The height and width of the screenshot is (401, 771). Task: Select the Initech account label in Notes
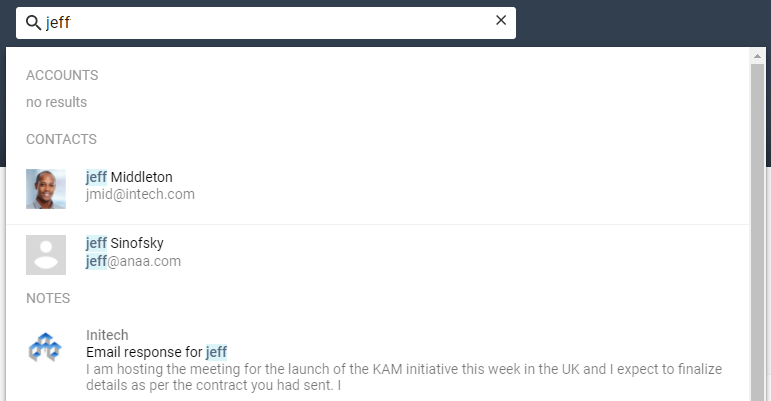[107, 335]
